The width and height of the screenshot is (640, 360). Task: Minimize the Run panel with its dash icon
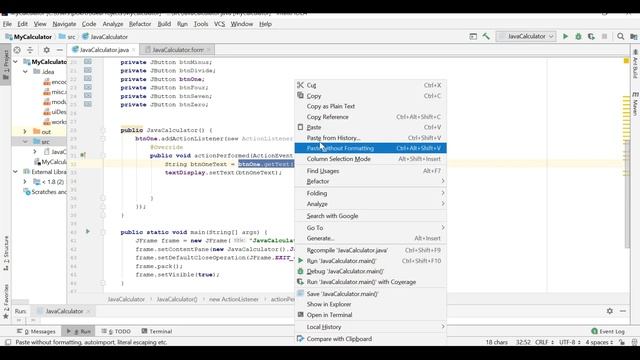click(x=622, y=311)
